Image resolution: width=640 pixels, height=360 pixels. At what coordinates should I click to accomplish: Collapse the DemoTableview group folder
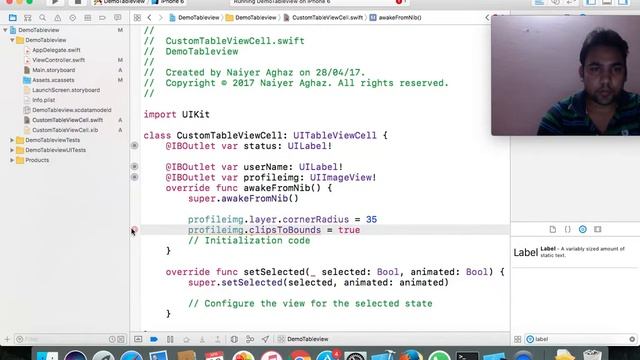(x=12, y=40)
